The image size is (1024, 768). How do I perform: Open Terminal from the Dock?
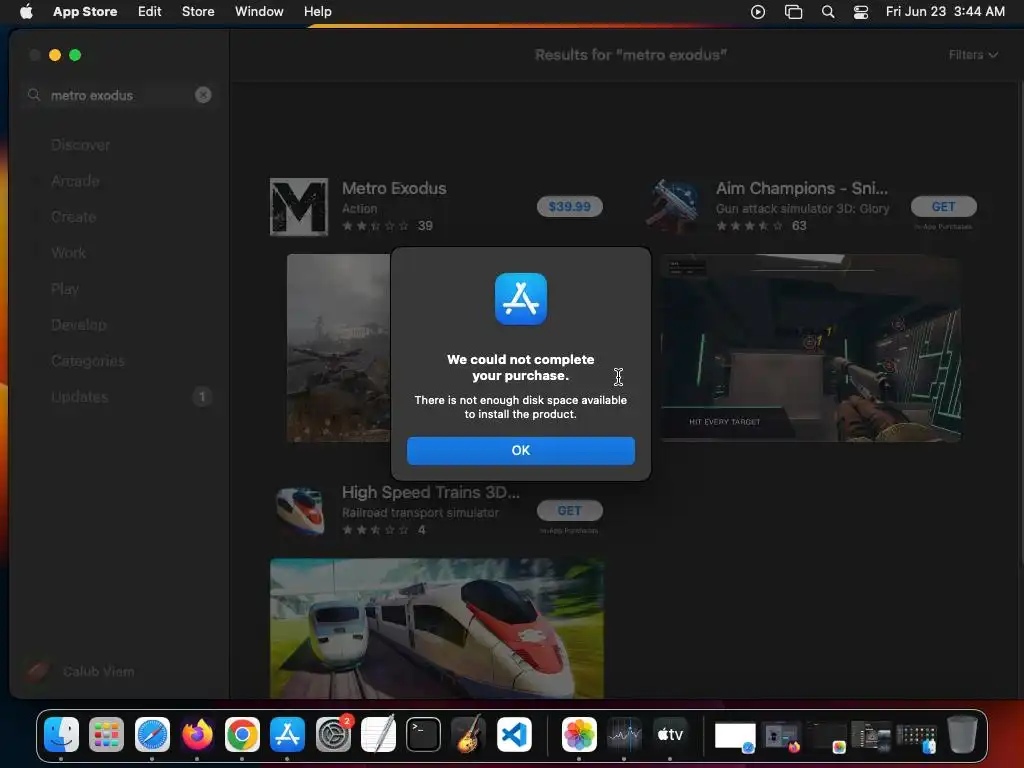point(423,735)
